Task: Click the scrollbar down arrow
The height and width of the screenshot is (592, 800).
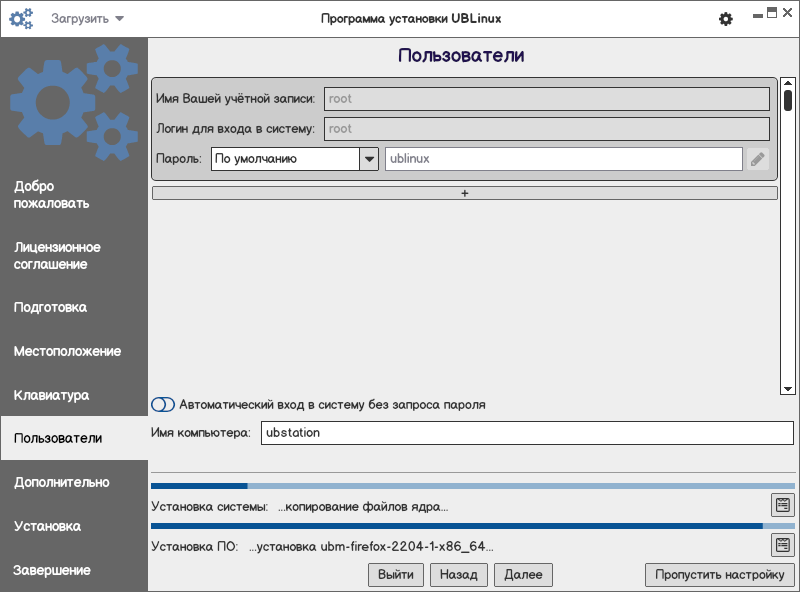Action: click(788, 389)
